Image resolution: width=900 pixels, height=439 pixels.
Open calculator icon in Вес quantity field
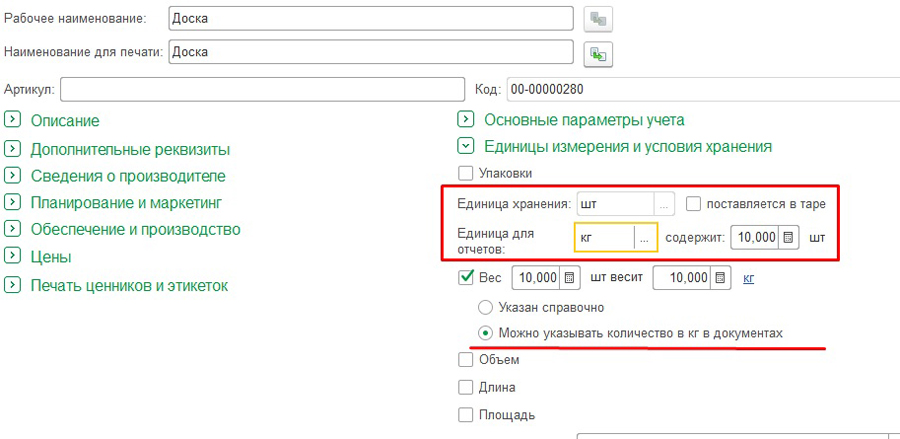pyautogui.click(x=568, y=278)
